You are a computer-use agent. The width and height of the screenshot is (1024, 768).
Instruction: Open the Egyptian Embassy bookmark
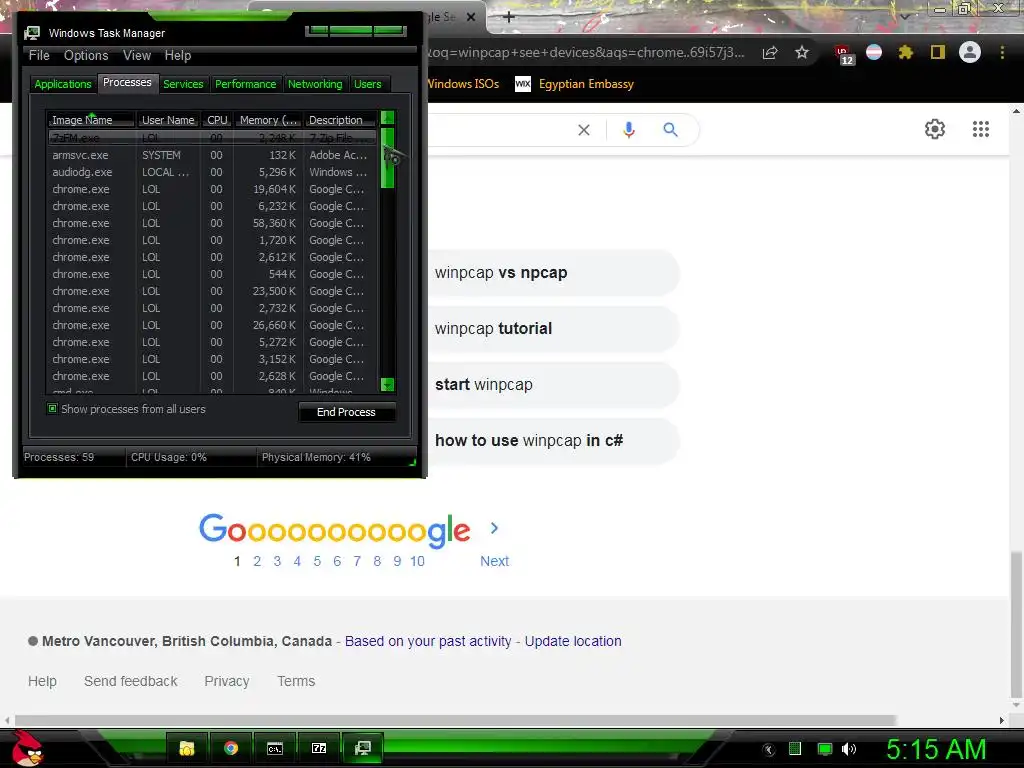pyautogui.click(x=574, y=84)
